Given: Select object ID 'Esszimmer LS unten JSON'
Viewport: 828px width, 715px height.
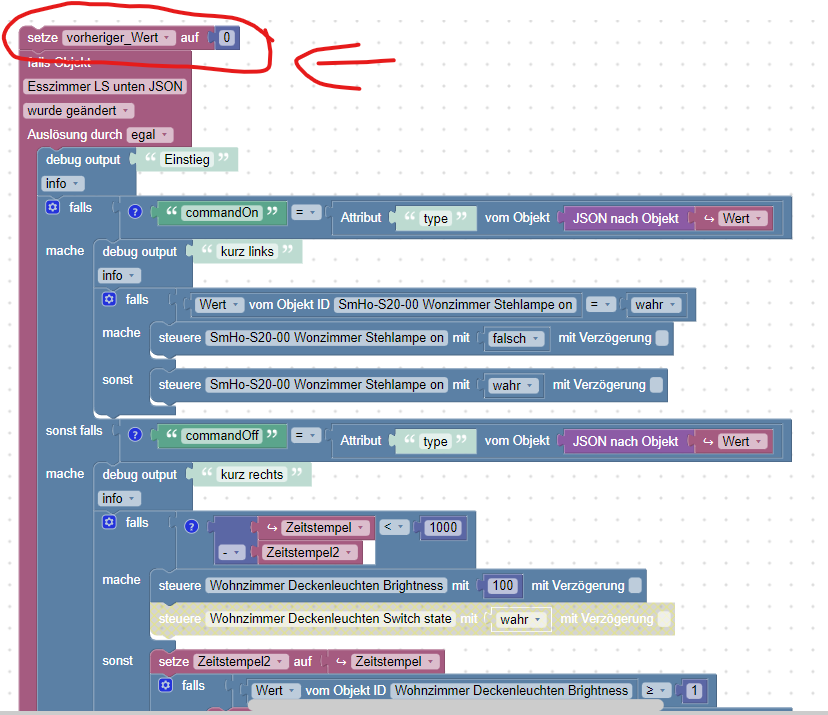Looking at the screenshot, I should (x=105, y=86).
